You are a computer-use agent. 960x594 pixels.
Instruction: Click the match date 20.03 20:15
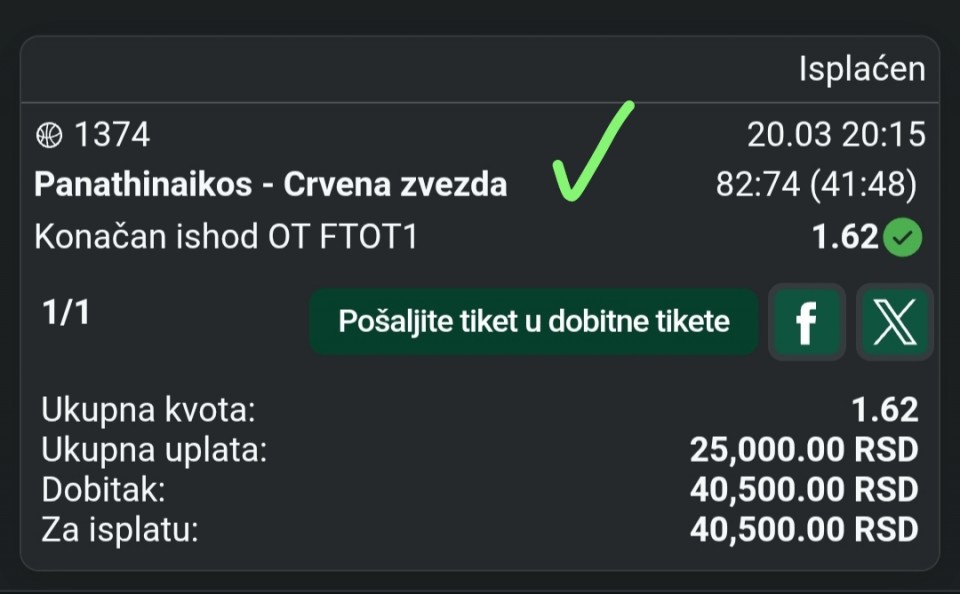(835, 134)
